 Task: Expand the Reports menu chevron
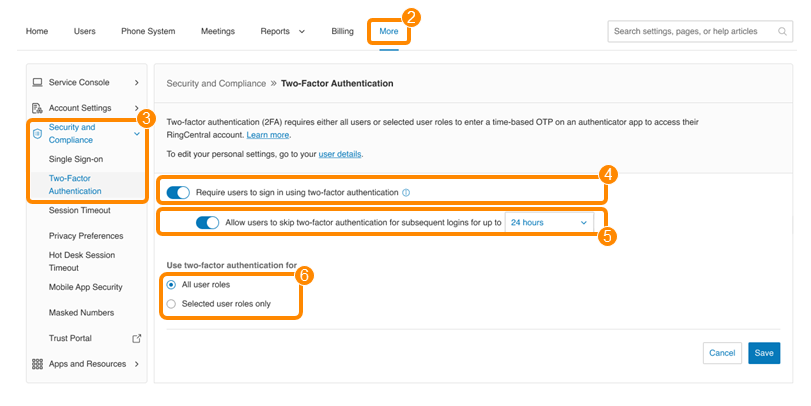302,32
